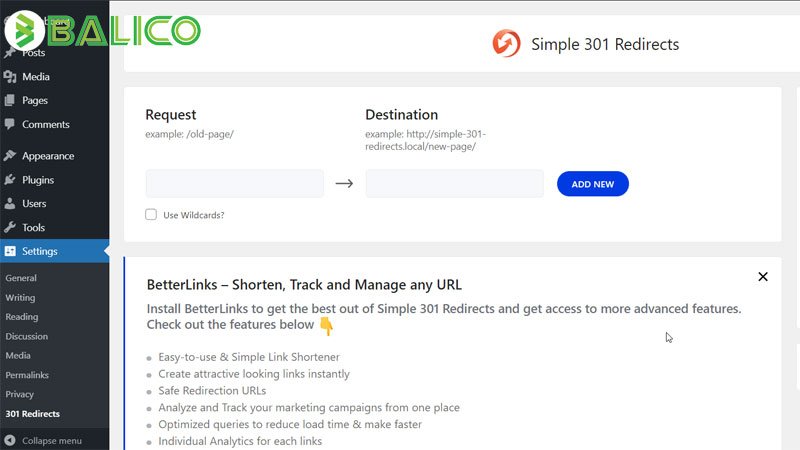Click the Tools wrench icon
The width and height of the screenshot is (800, 450).
10,227
